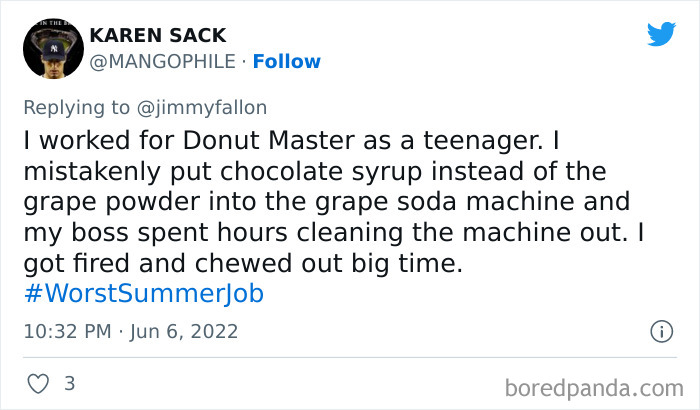The height and width of the screenshot is (410, 700).
Task: Like the tweet with the heart icon
Action: [x=37, y=383]
